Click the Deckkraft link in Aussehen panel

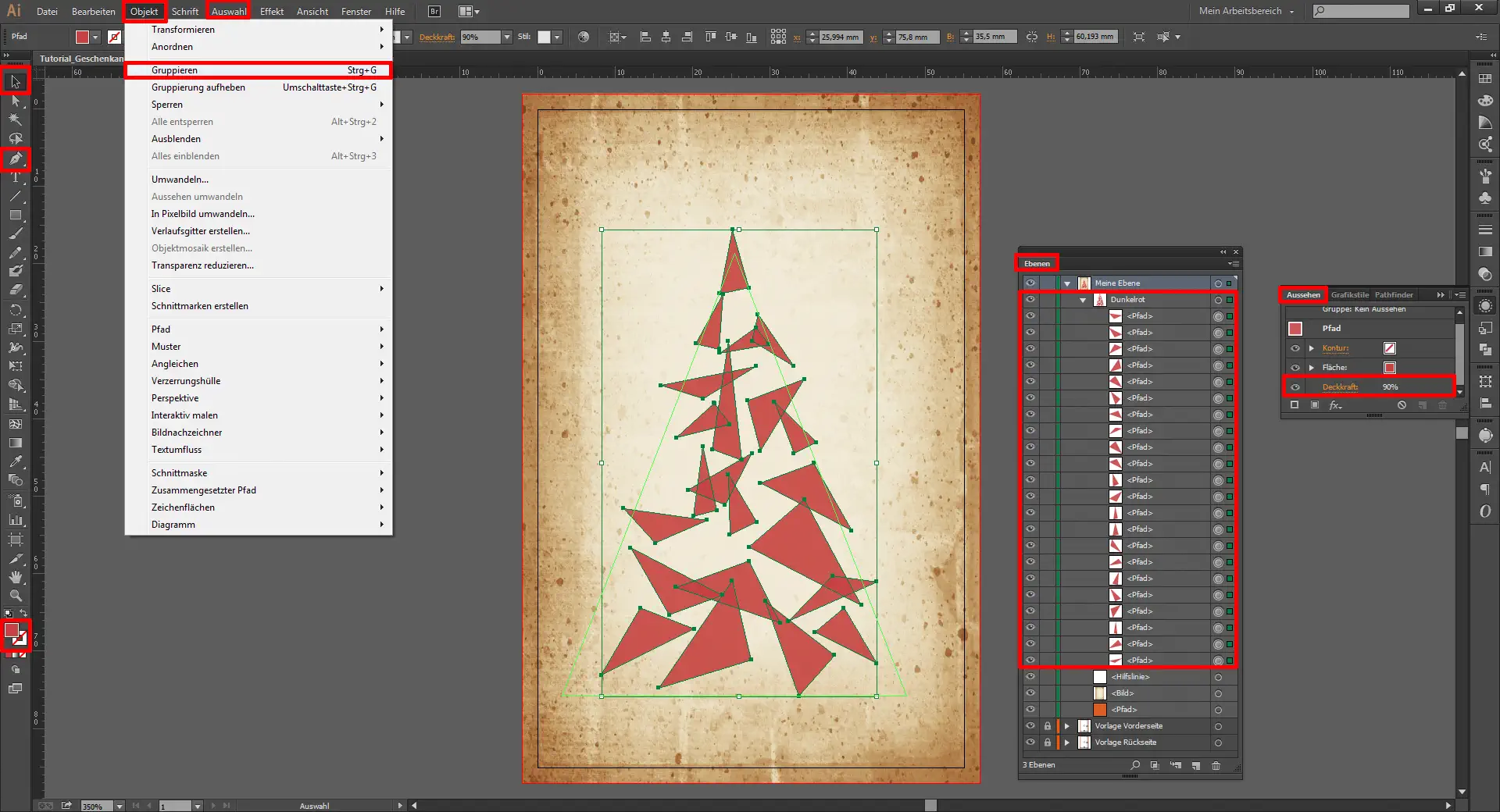[1340, 387]
